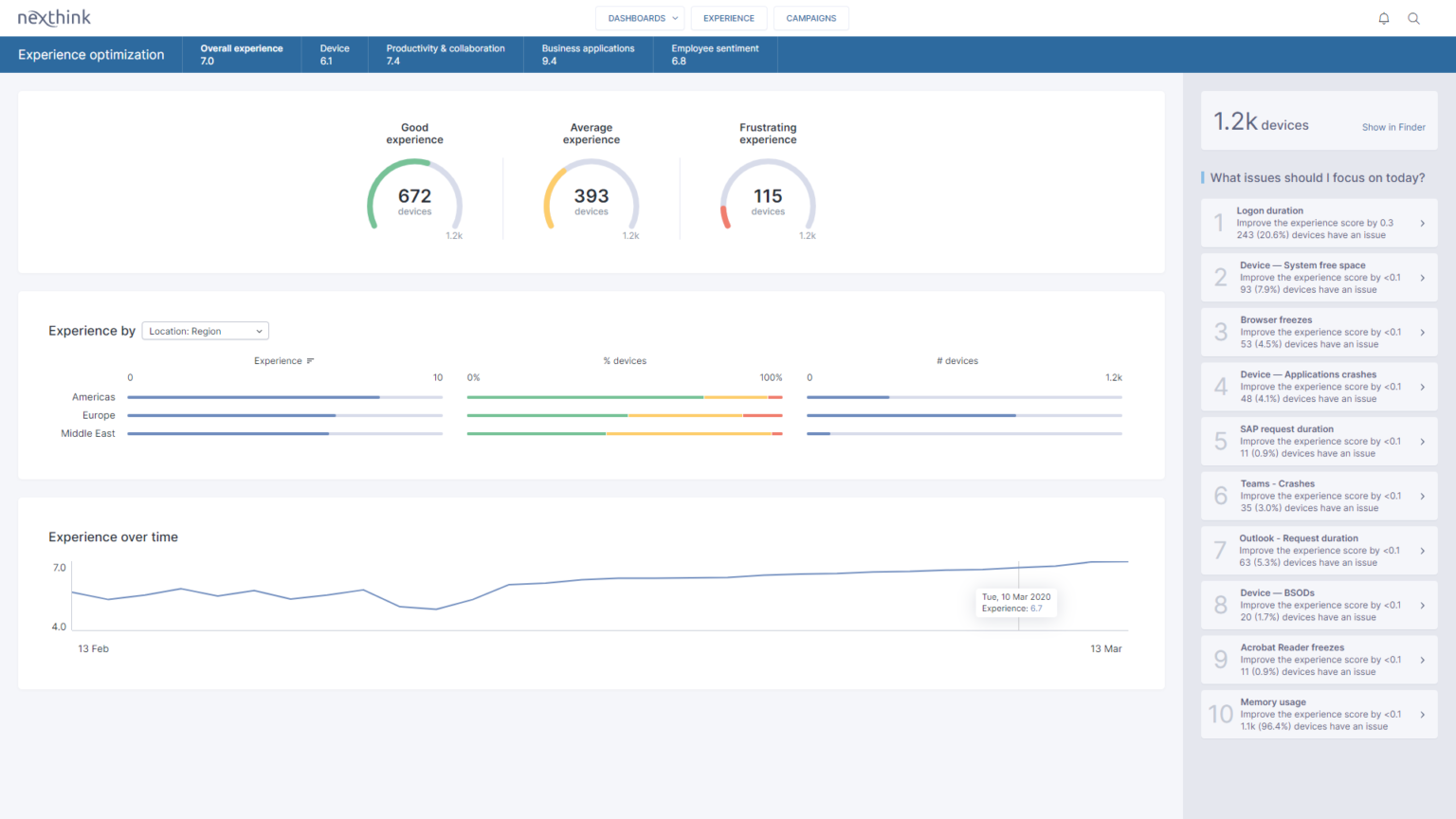
Task: Click the sort icon beside the Experience header
Action: [x=308, y=360]
